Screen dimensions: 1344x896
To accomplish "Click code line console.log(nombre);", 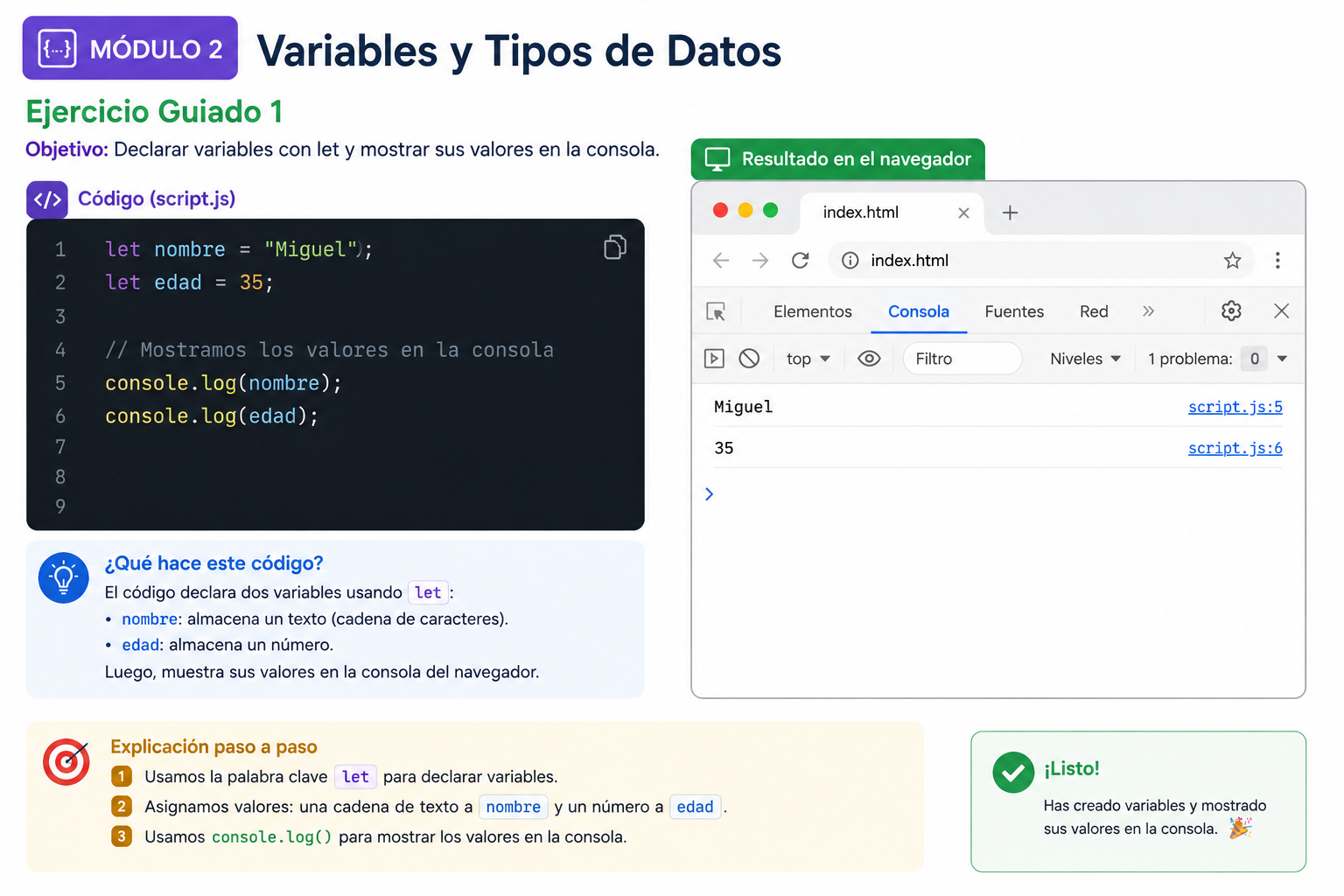I will (x=223, y=383).
